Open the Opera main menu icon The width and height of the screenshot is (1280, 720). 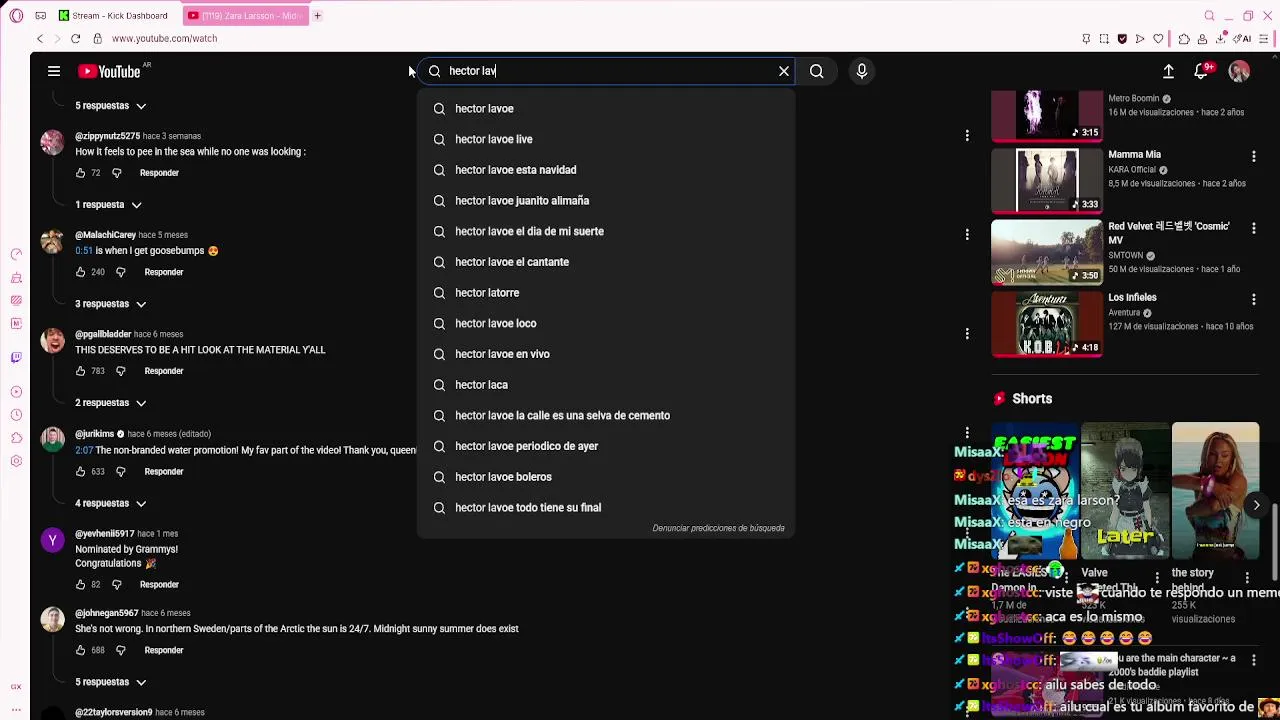click(16, 16)
